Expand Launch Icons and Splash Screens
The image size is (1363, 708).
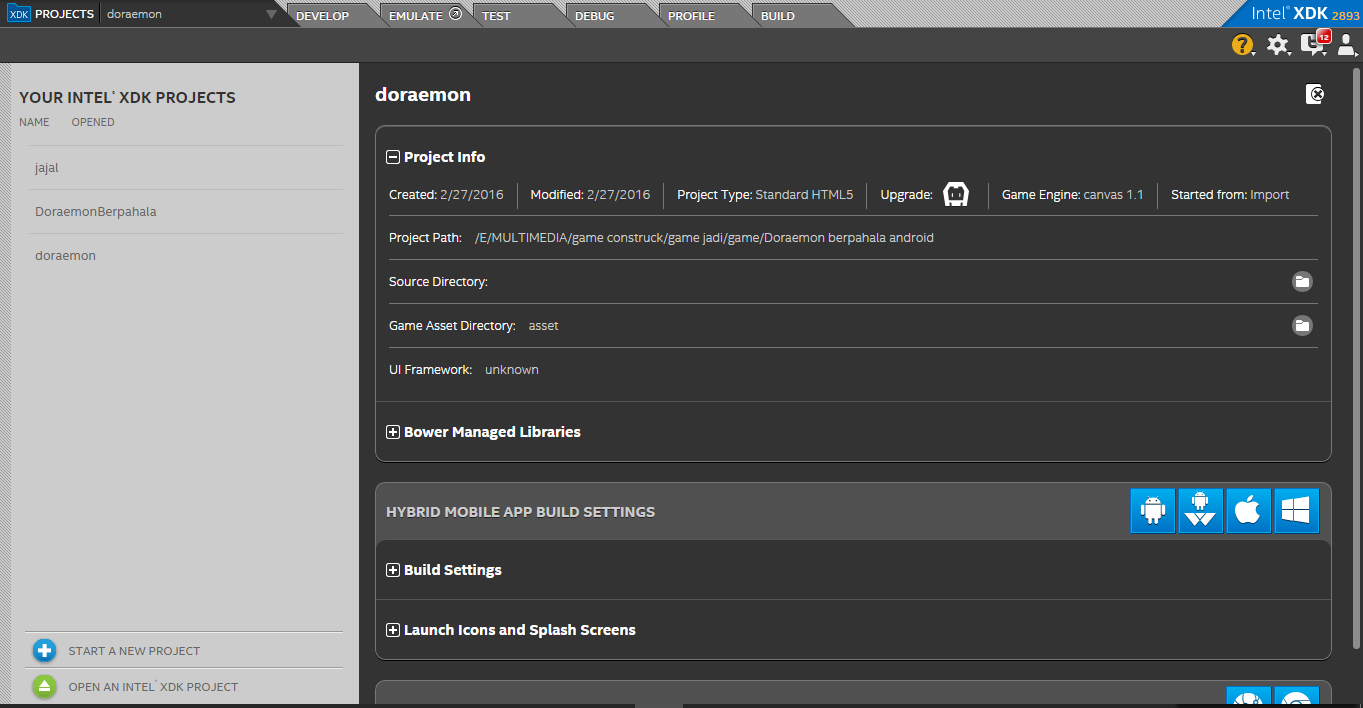click(393, 630)
